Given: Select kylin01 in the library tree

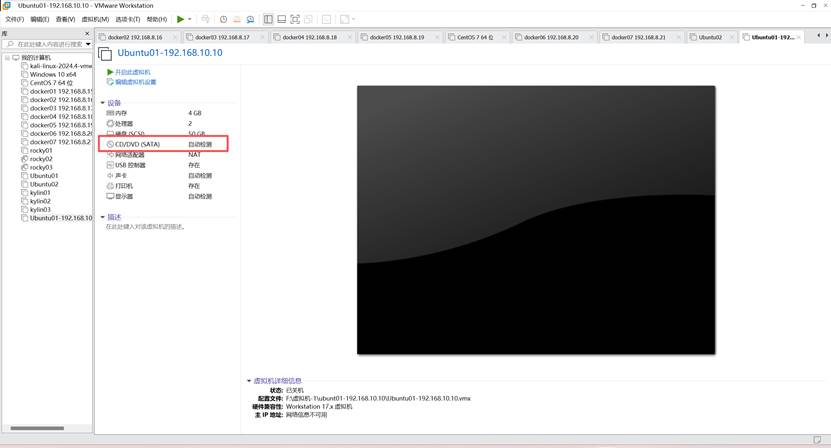Looking at the screenshot, I should [x=36, y=193].
